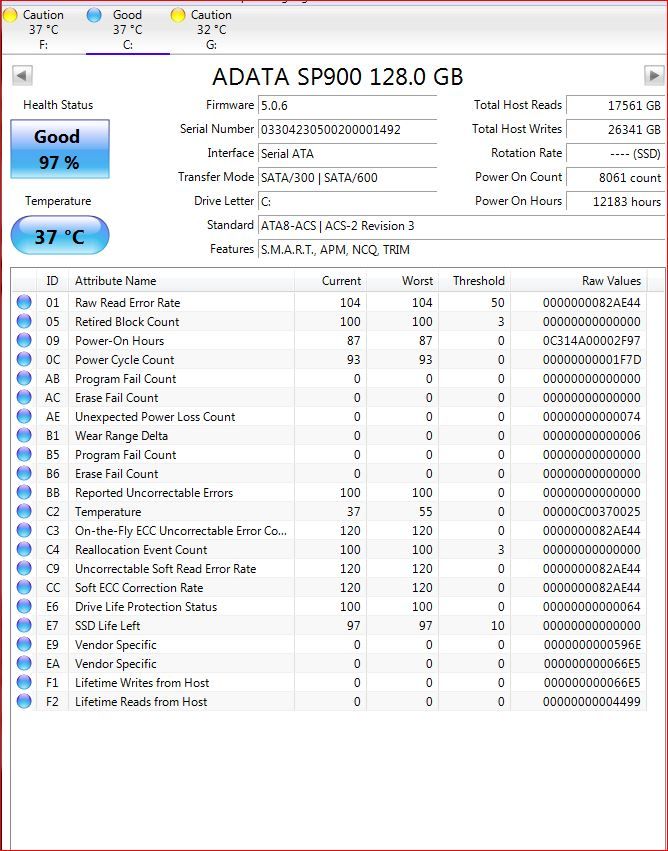The image size is (668, 851).
Task: Click the Interface field showing Serial ATA
Action: [x=347, y=154]
